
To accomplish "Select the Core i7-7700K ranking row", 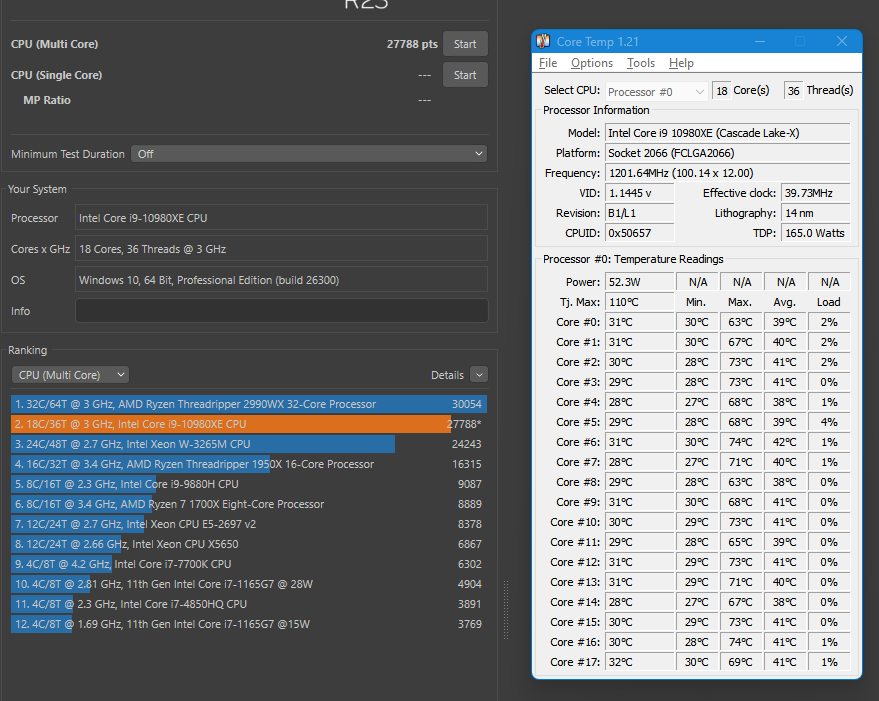I will point(249,564).
